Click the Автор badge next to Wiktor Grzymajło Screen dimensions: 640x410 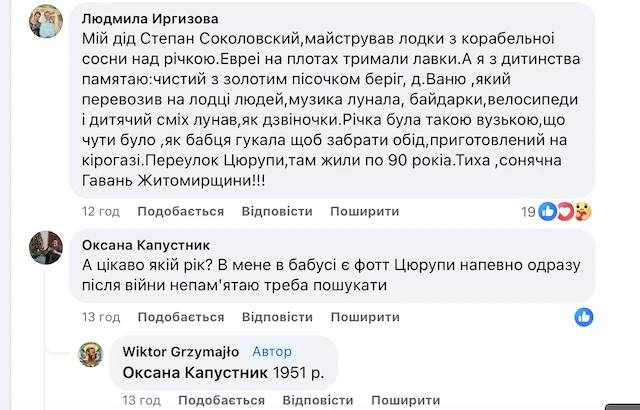pos(272,352)
